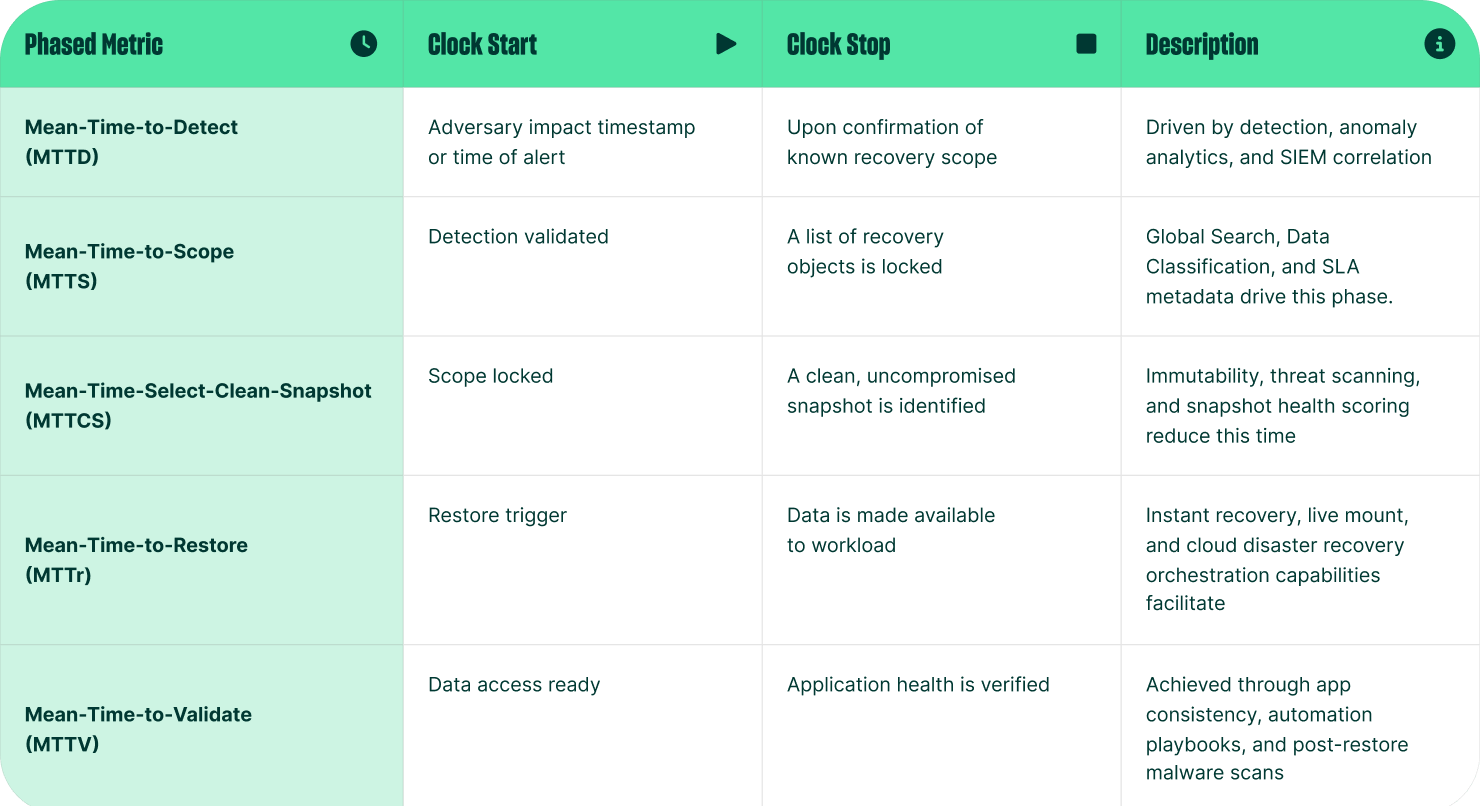Click the 'Detection validated' cell
The image size is (1480, 806).
[518, 237]
